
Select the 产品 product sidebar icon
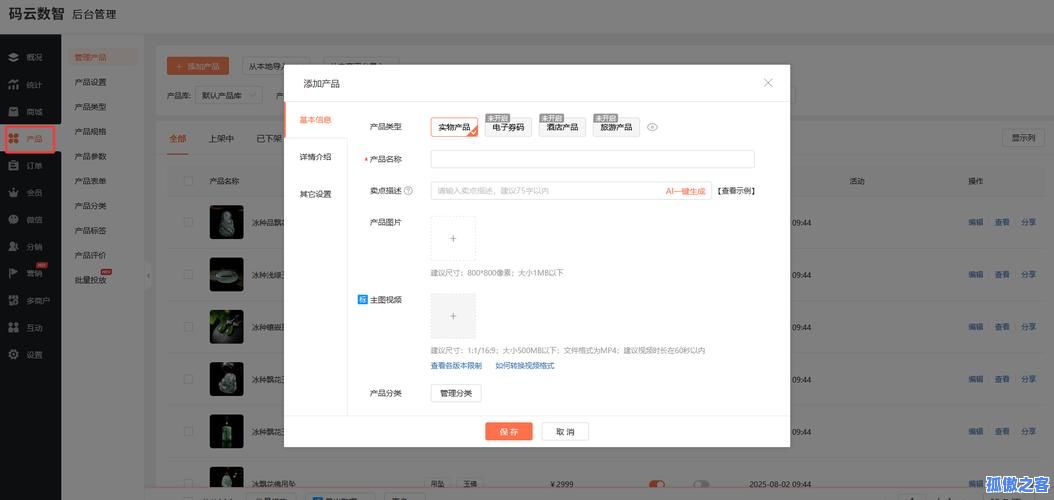pos(13,138)
